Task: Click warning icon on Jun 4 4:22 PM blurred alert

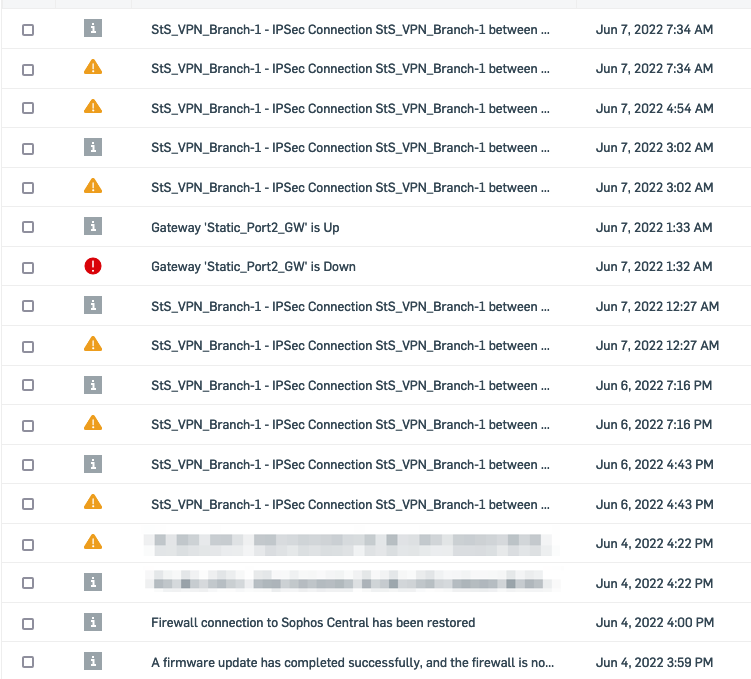Action: point(93,542)
